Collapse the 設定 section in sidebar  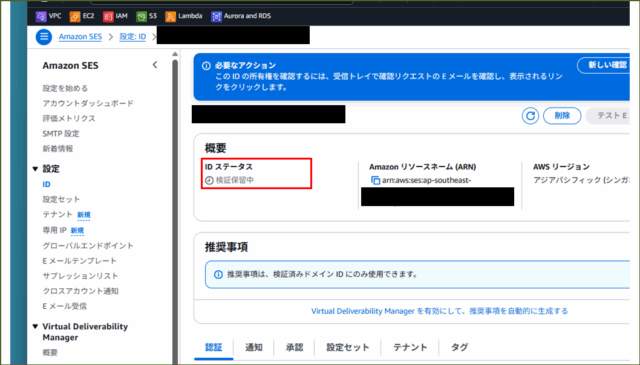[35, 169]
